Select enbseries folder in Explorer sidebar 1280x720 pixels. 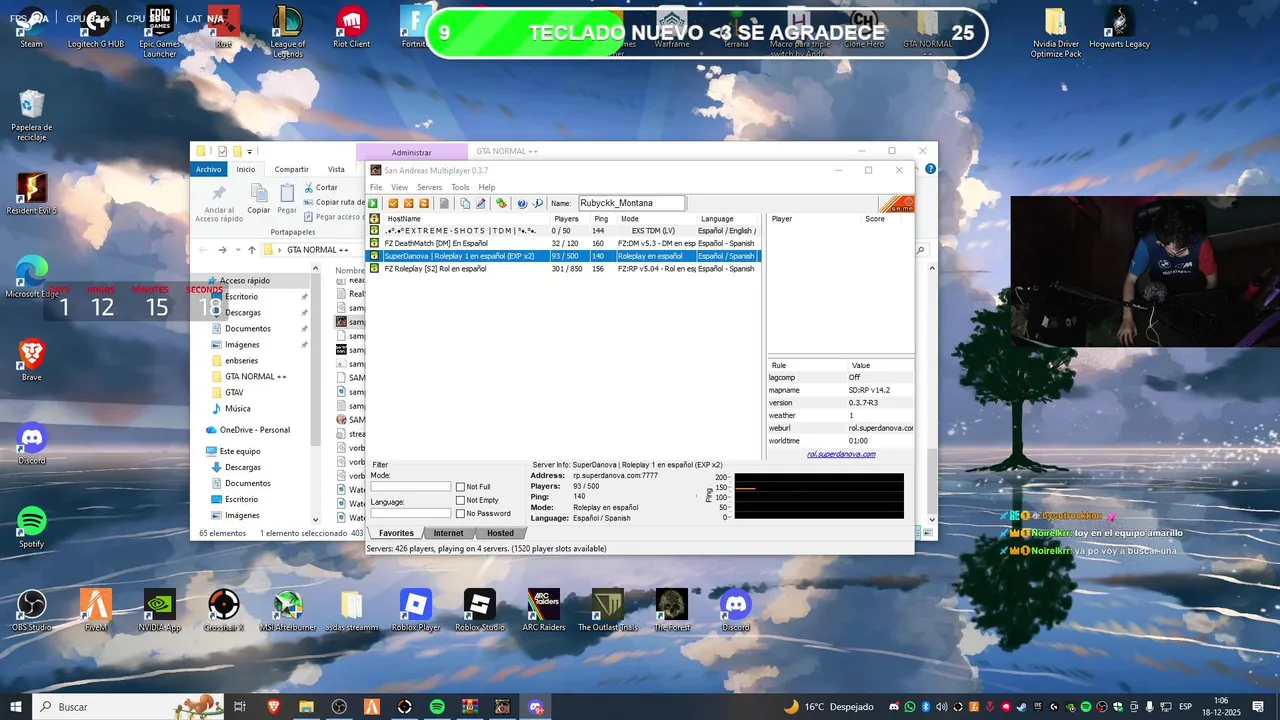coord(241,360)
